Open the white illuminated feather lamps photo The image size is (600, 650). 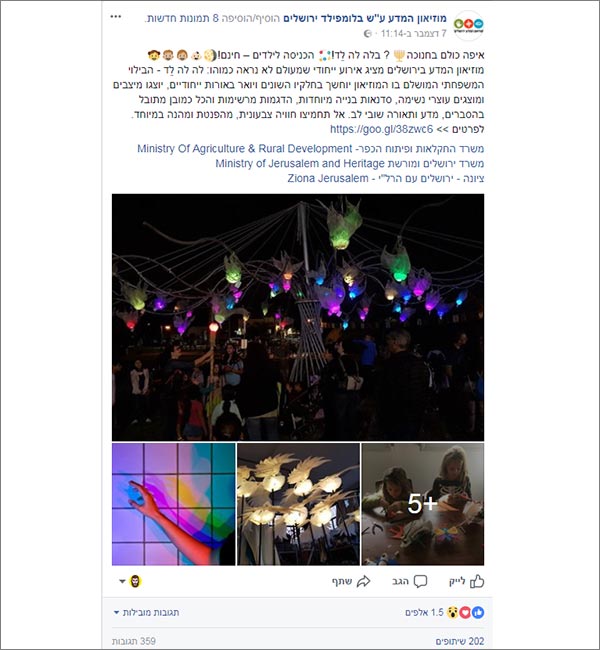298,504
